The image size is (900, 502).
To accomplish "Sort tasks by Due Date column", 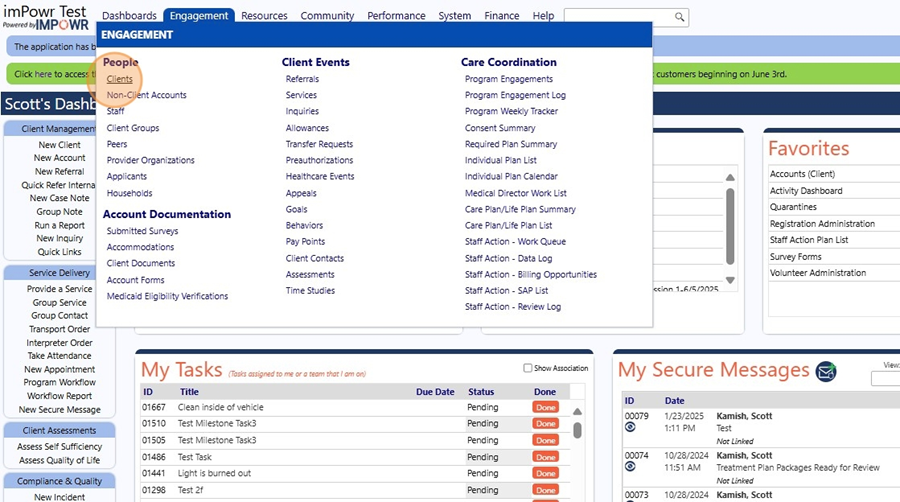I will tap(435, 392).
